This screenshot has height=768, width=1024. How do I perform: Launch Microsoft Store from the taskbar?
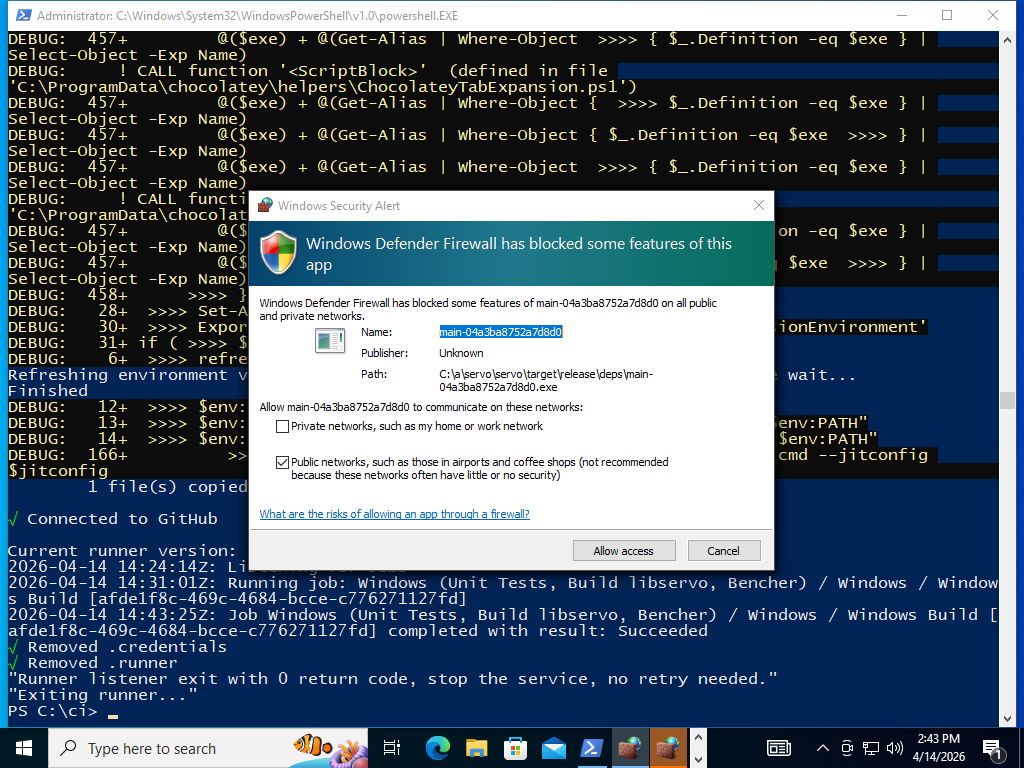coord(515,748)
